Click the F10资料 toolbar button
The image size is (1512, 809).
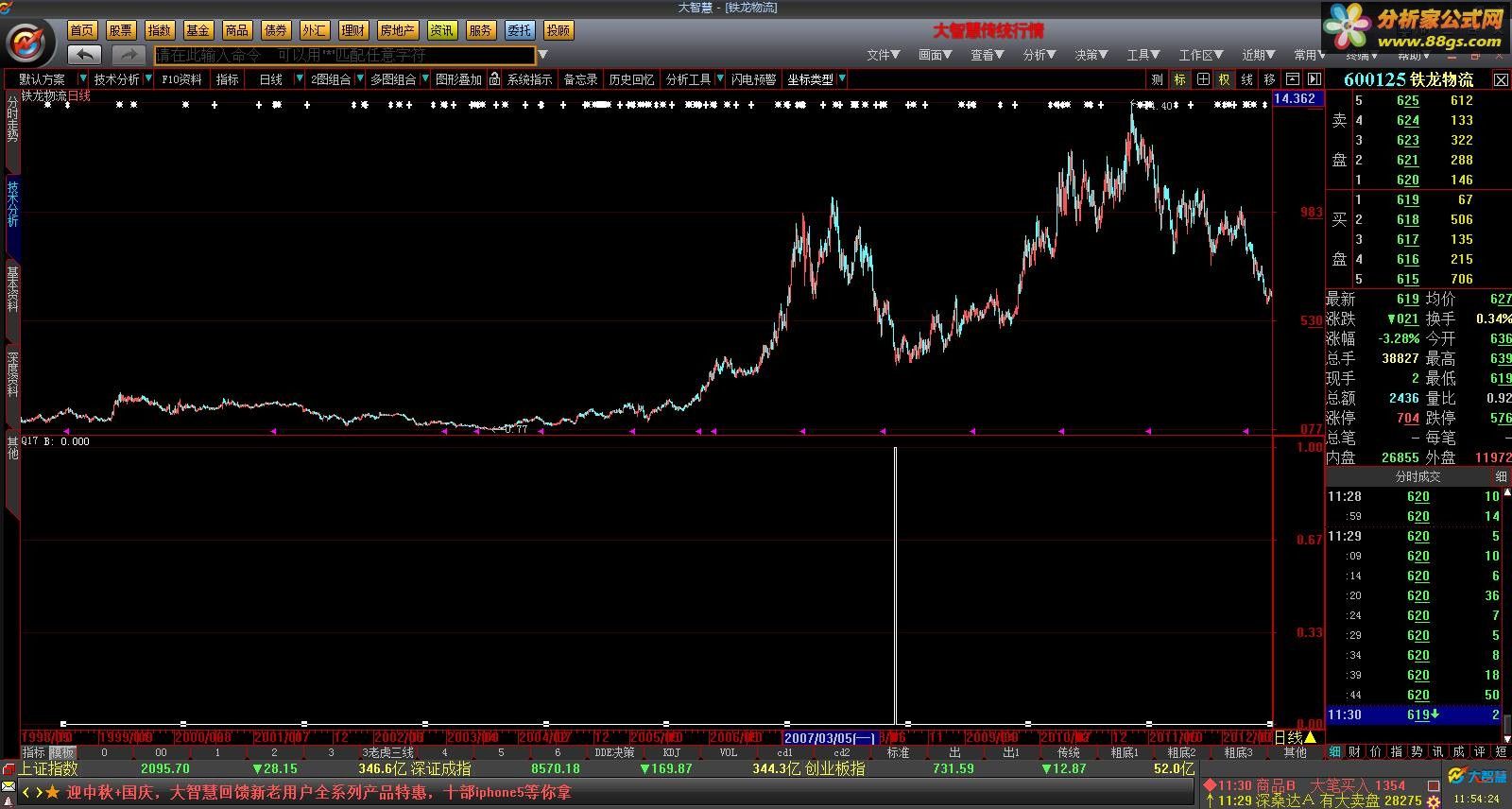[180, 79]
